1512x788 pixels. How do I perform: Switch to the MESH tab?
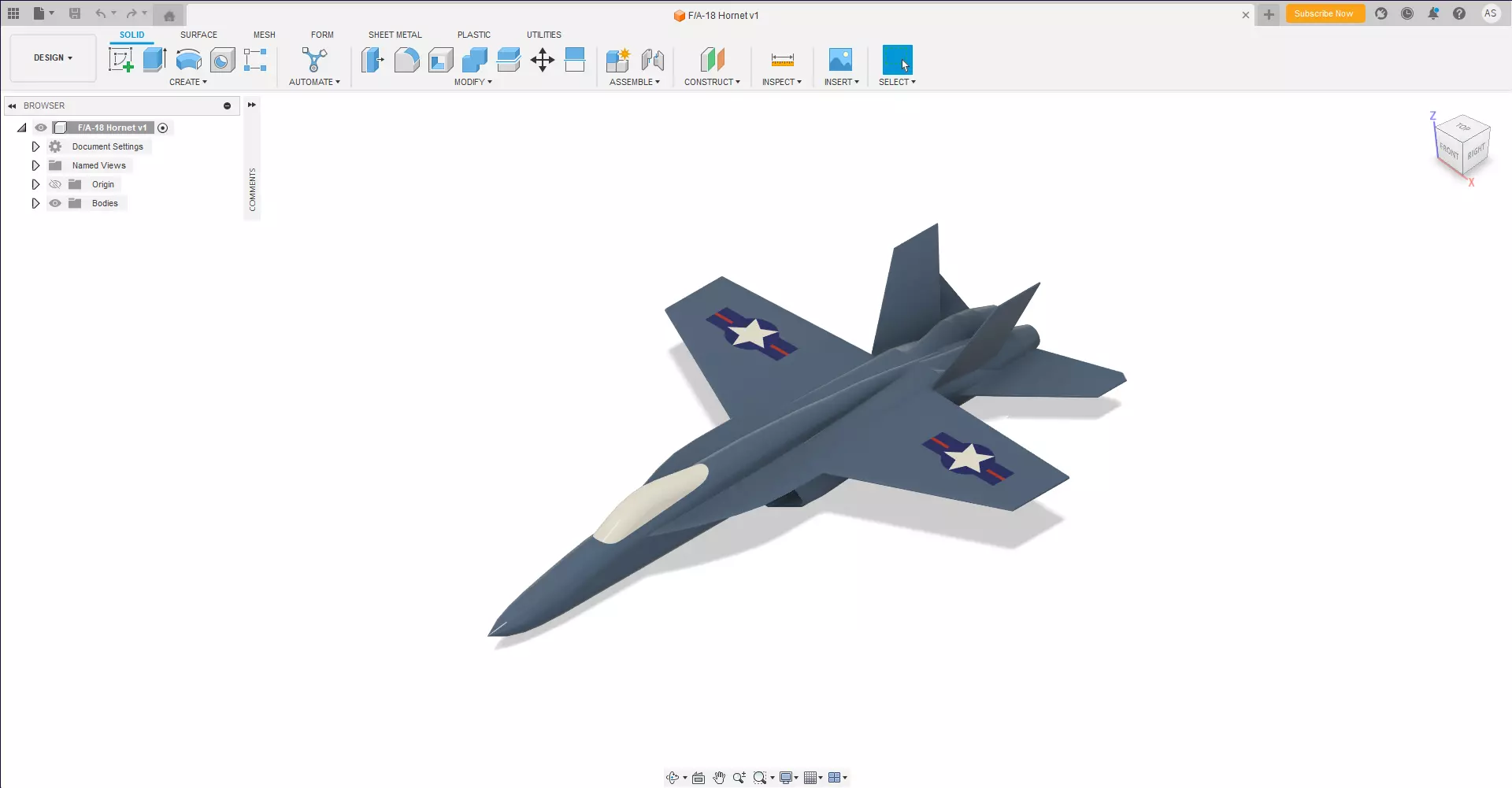(265, 35)
